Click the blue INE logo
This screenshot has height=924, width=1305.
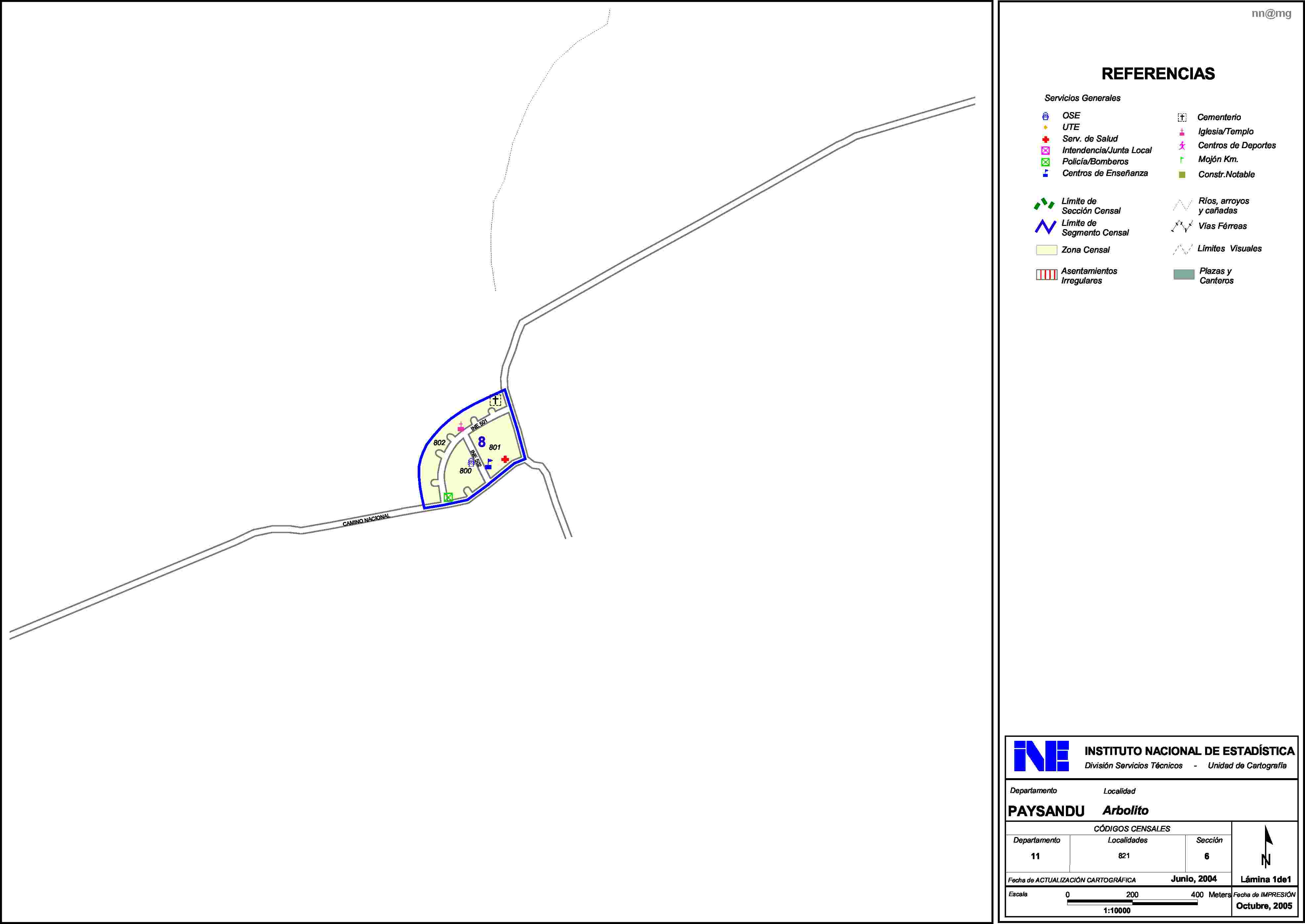(1041, 756)
